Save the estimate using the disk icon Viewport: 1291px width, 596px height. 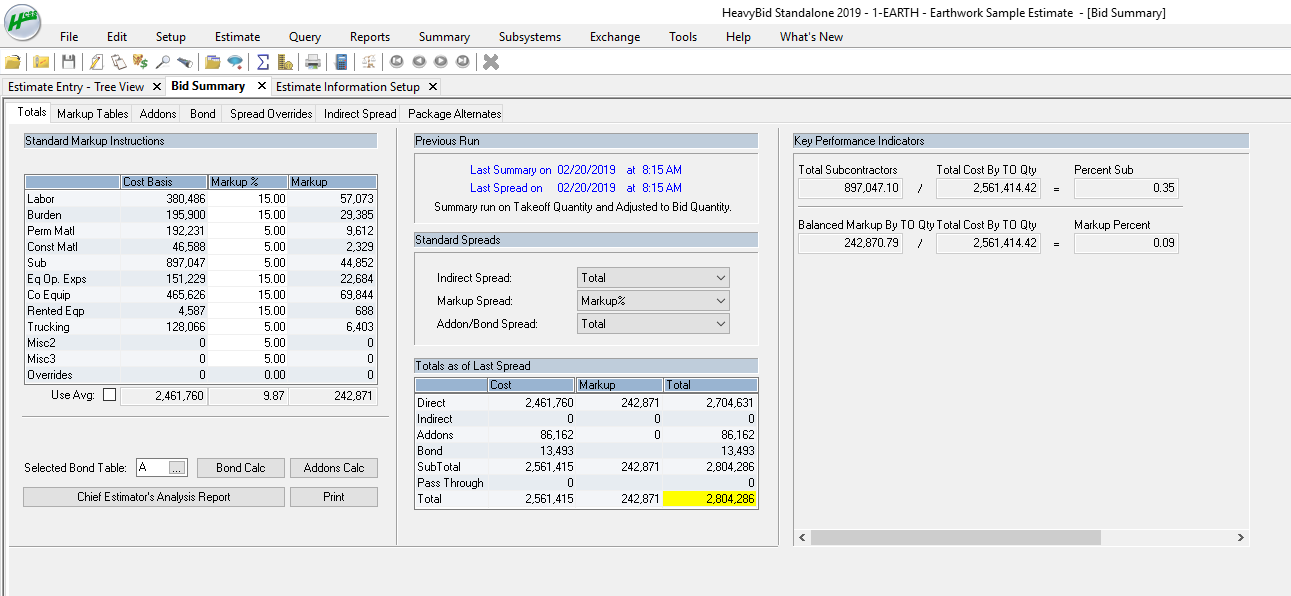point(68,61)
